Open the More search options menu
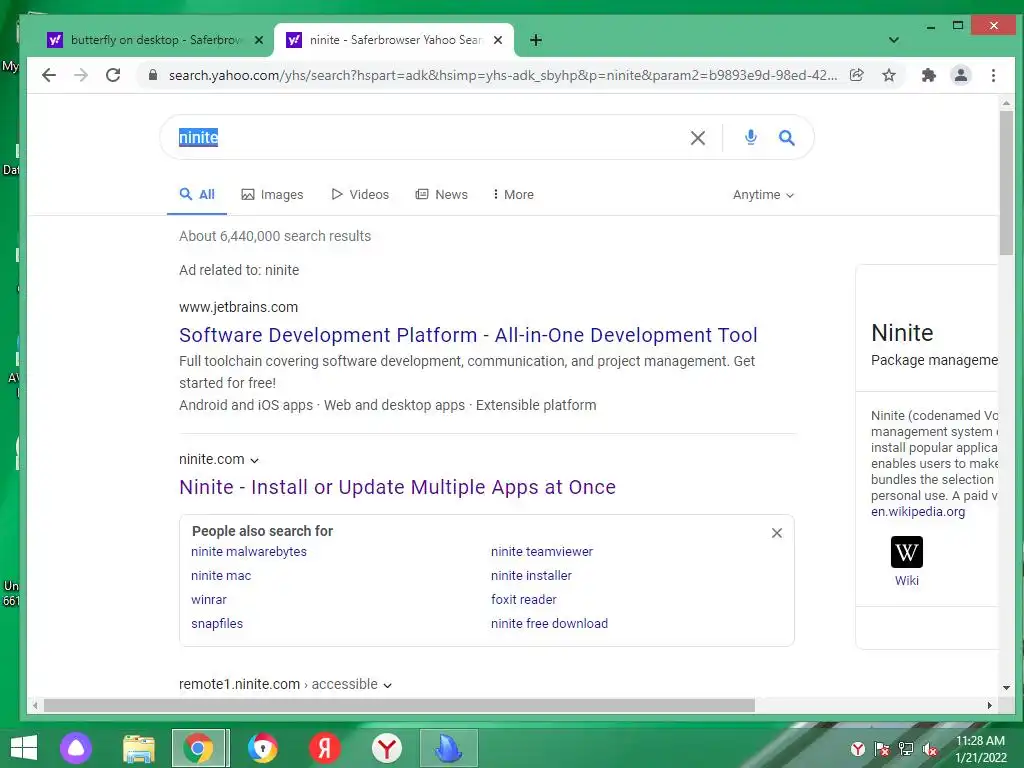Viewport: 1024px width, 768px height. pos(513,195)
